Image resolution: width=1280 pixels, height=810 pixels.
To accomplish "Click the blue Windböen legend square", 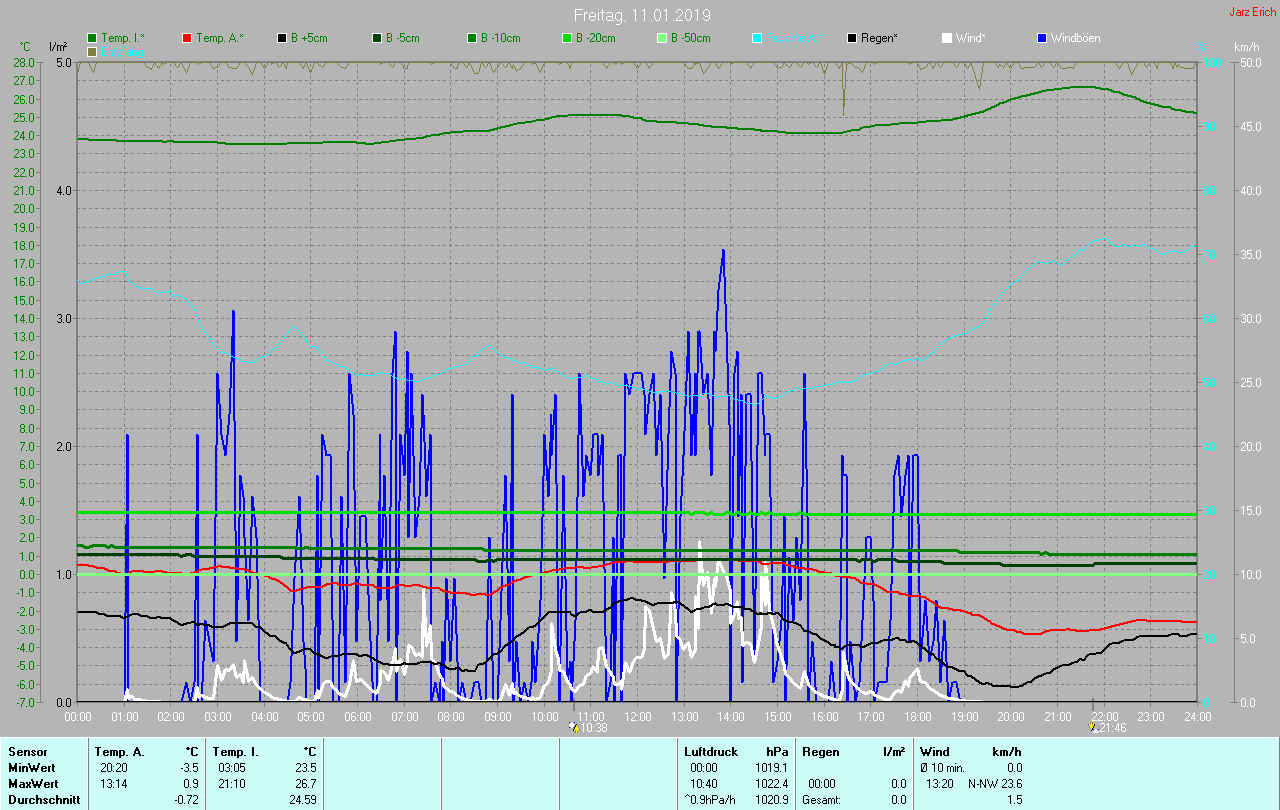I will (1042, 38).
